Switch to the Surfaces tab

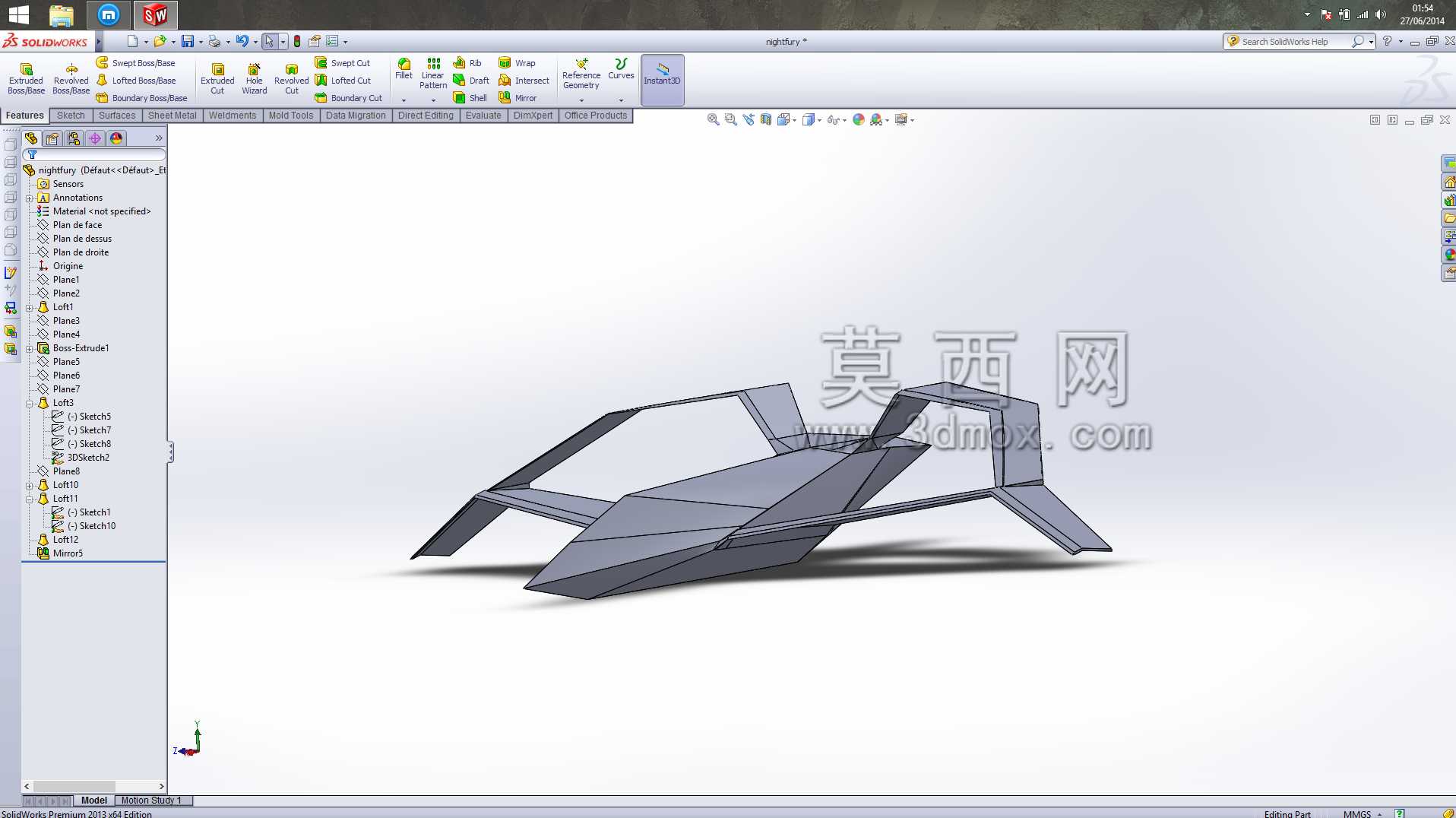(x=117, y=116)
